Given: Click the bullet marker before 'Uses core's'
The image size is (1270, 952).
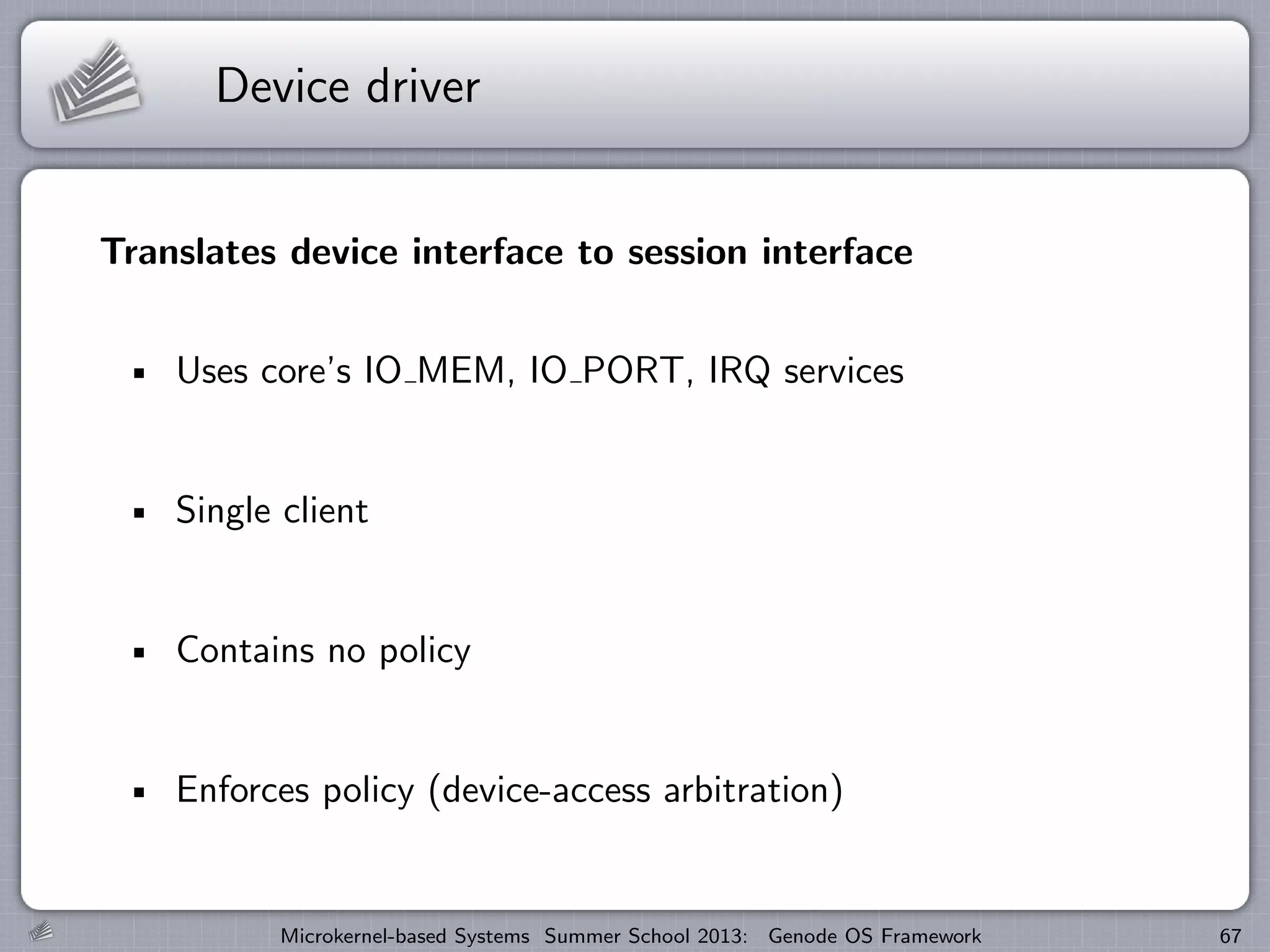Looking at the screenshot, I should [139, 374].
